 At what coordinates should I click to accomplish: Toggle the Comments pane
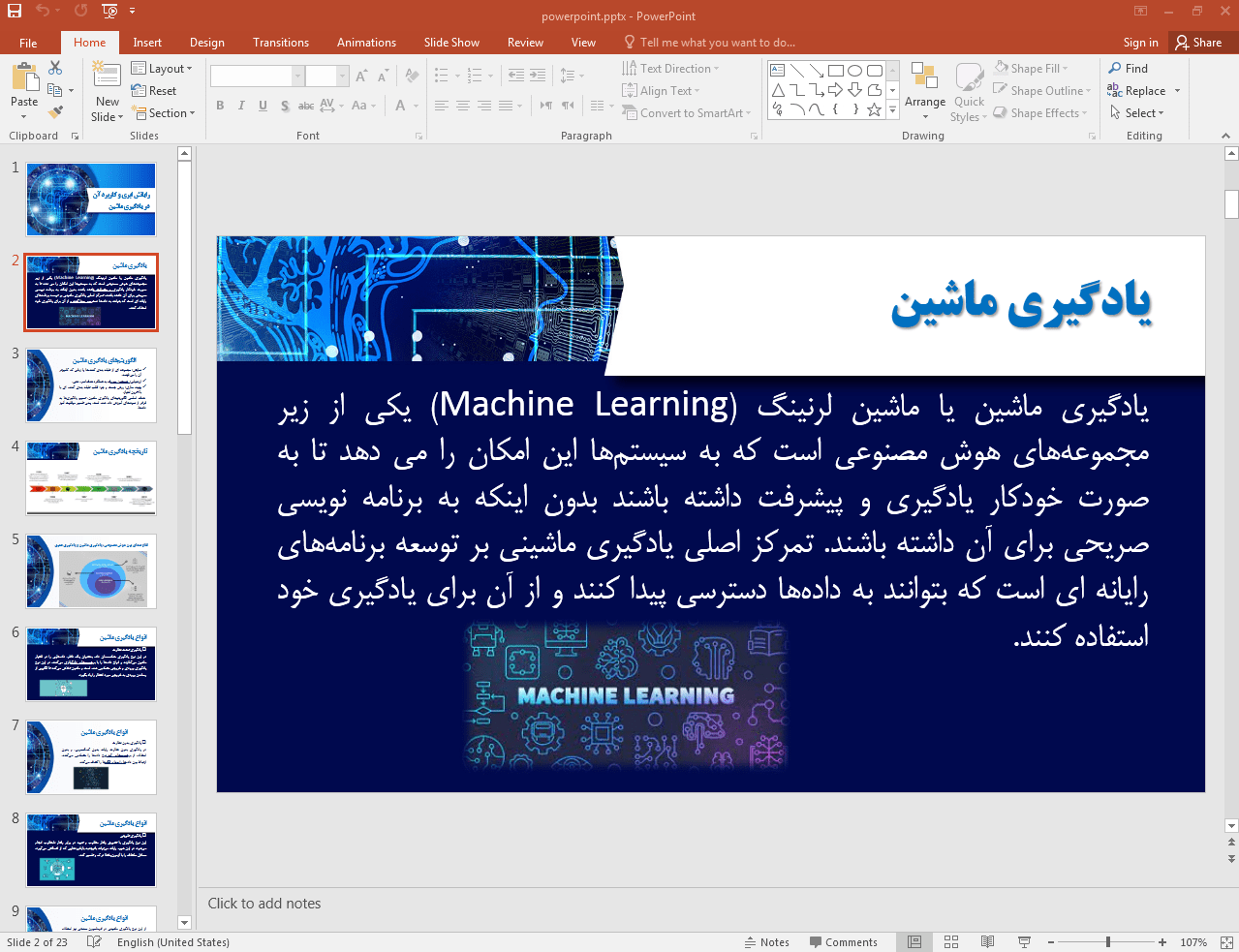click(x=843, y=942)
